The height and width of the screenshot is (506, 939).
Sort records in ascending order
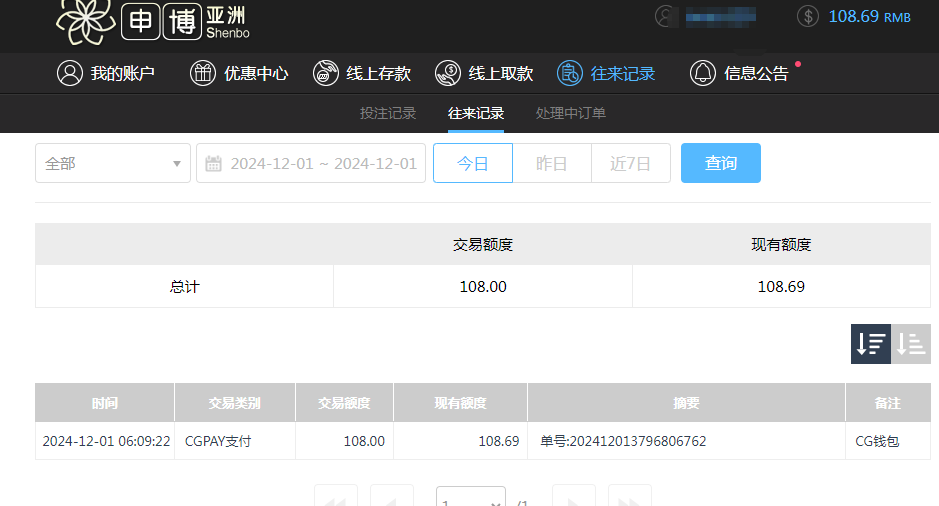(x=910, y=344)
